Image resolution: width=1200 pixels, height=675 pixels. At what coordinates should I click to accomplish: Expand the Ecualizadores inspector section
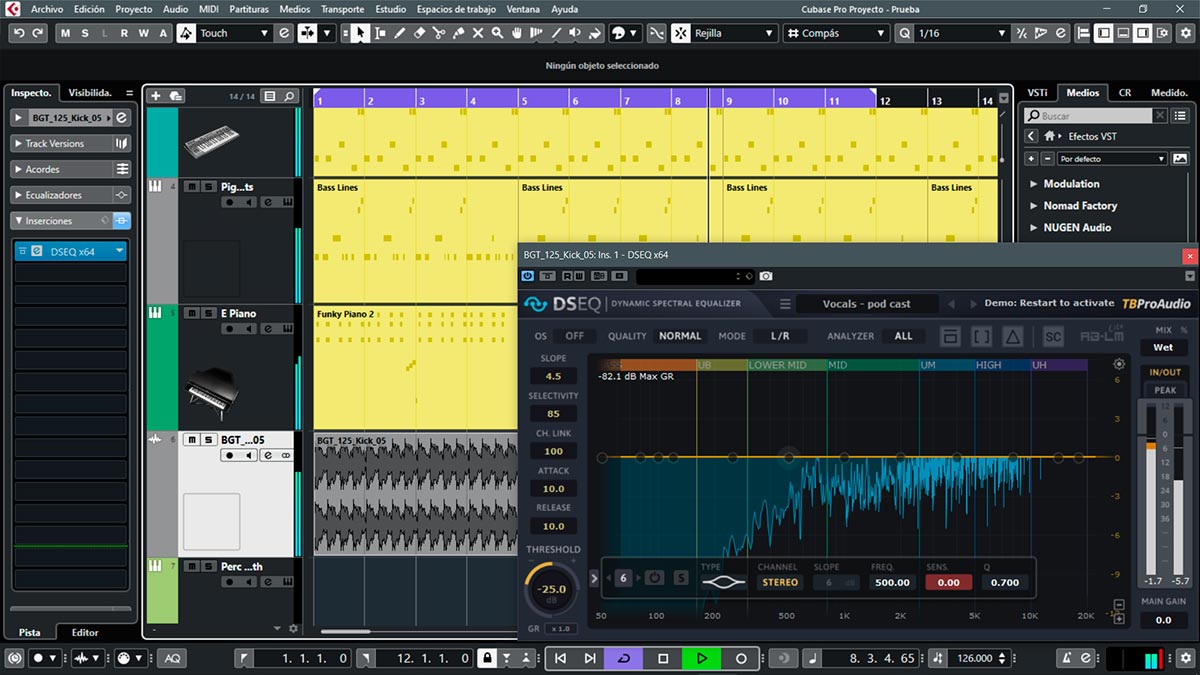click(70, 195)
